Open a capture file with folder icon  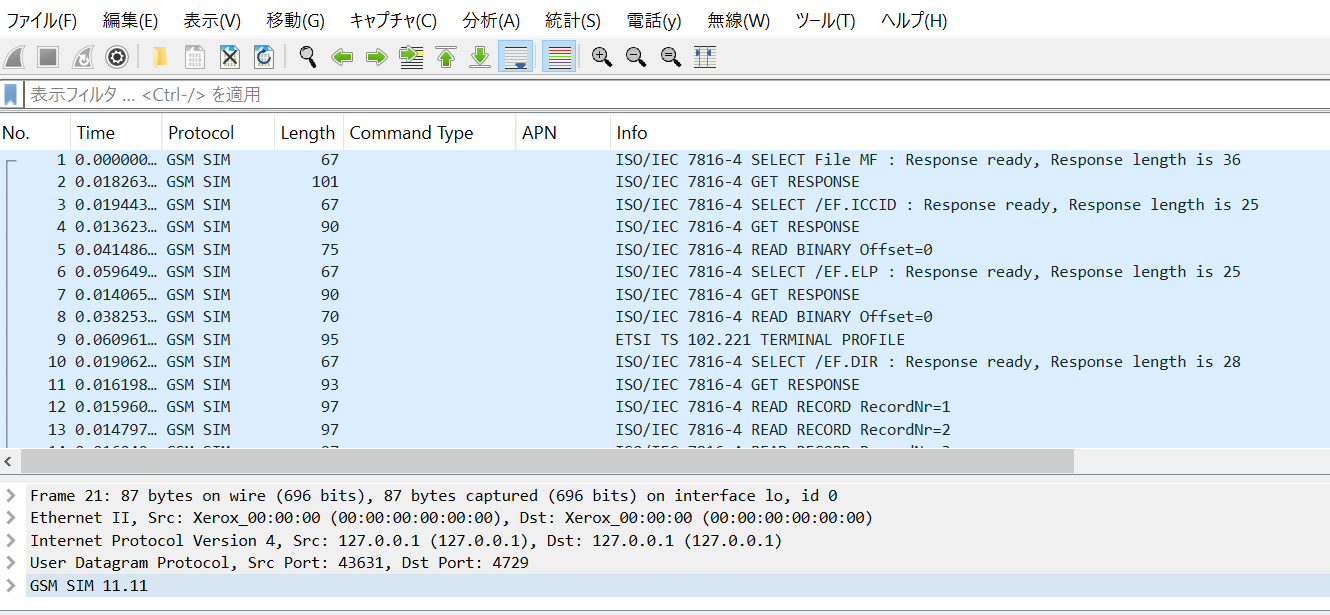coord(160,58)
